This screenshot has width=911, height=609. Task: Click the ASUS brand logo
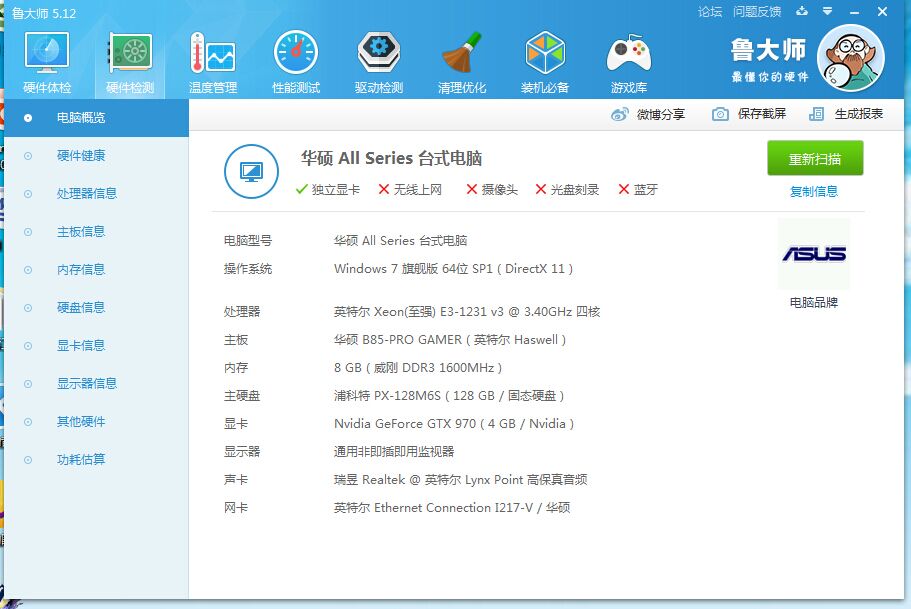pos(814,254)
